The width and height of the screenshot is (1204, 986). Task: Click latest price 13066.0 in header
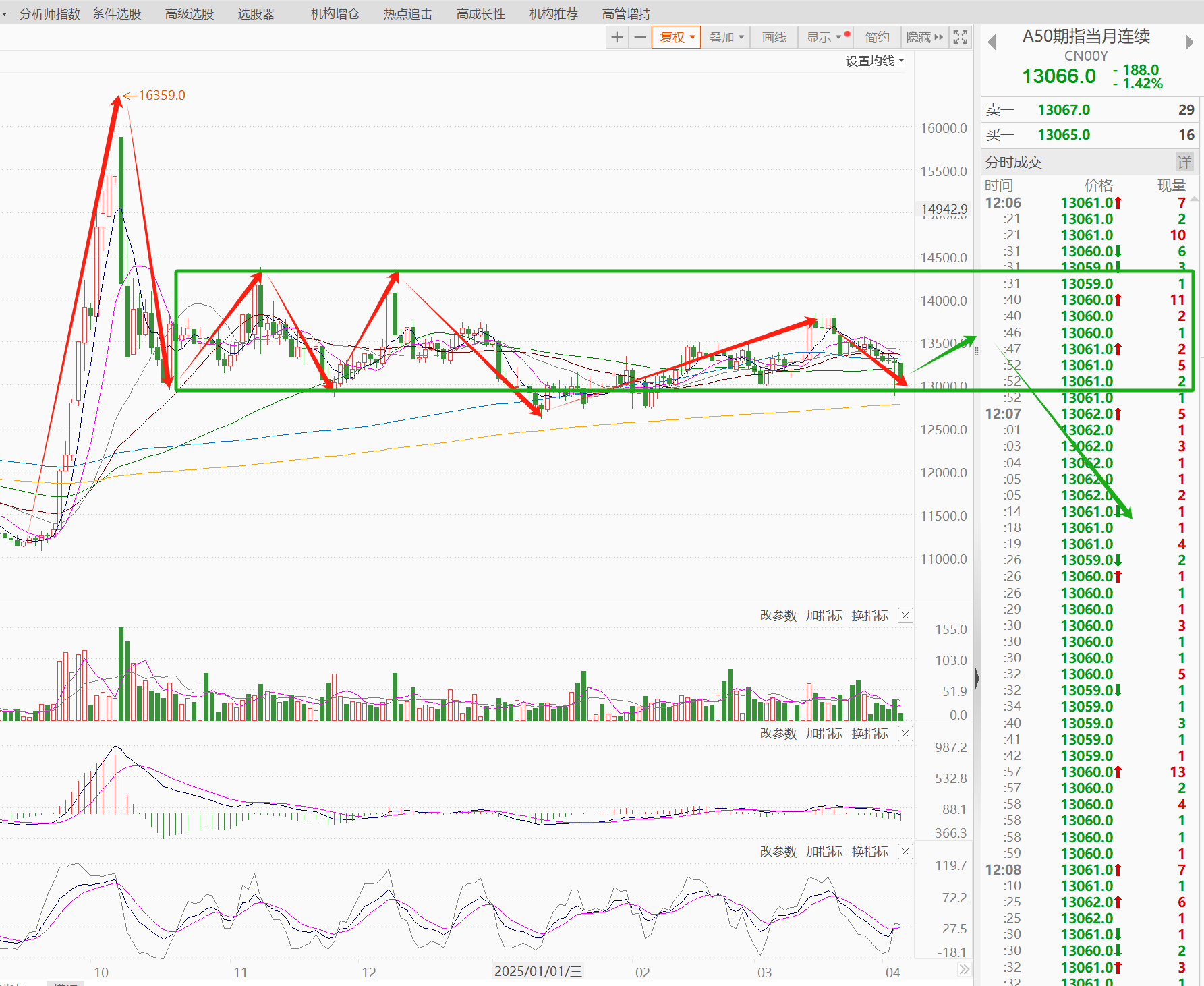click(1059, 76)
